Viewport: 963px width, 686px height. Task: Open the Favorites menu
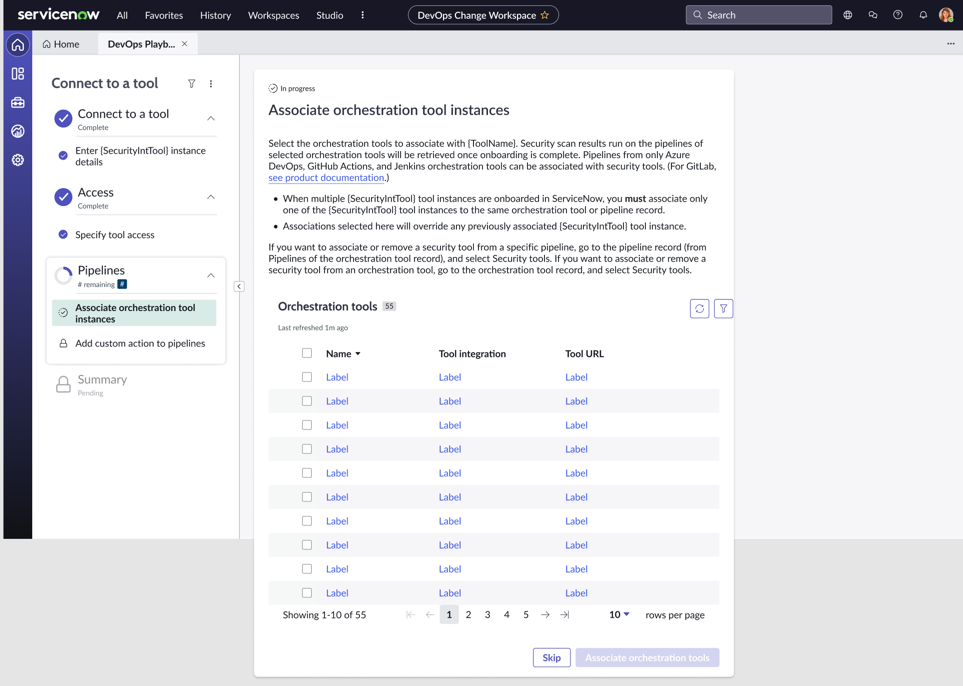click(164, 15)
